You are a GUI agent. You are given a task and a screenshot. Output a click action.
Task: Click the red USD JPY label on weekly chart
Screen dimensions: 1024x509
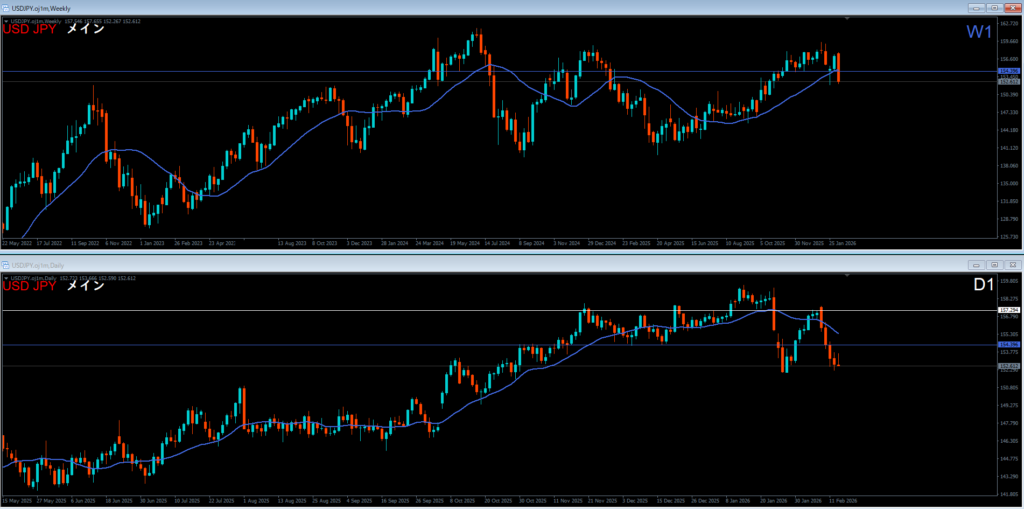(30, 30)
